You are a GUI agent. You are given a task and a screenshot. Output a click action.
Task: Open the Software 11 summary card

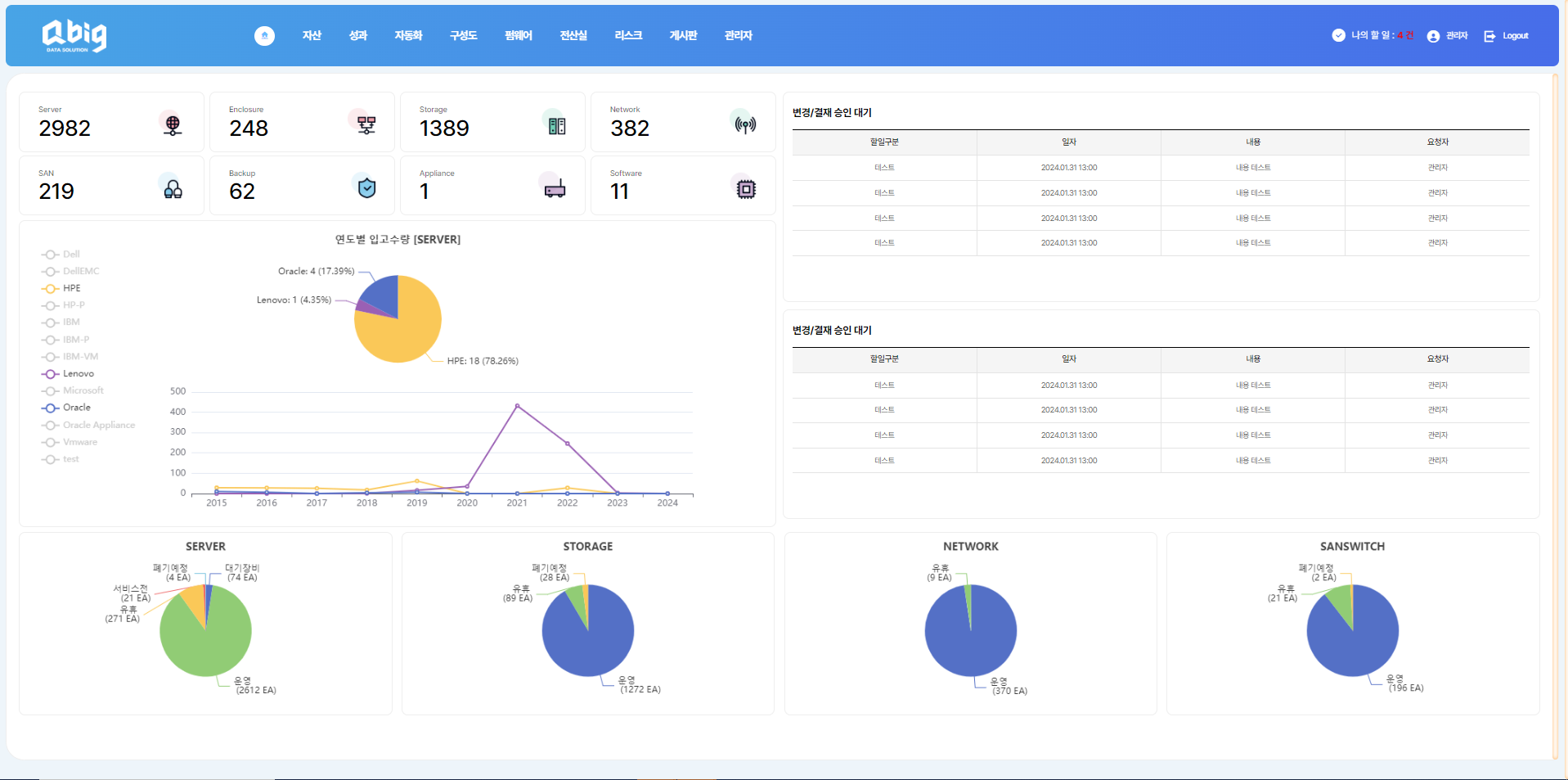coord(683,186)
